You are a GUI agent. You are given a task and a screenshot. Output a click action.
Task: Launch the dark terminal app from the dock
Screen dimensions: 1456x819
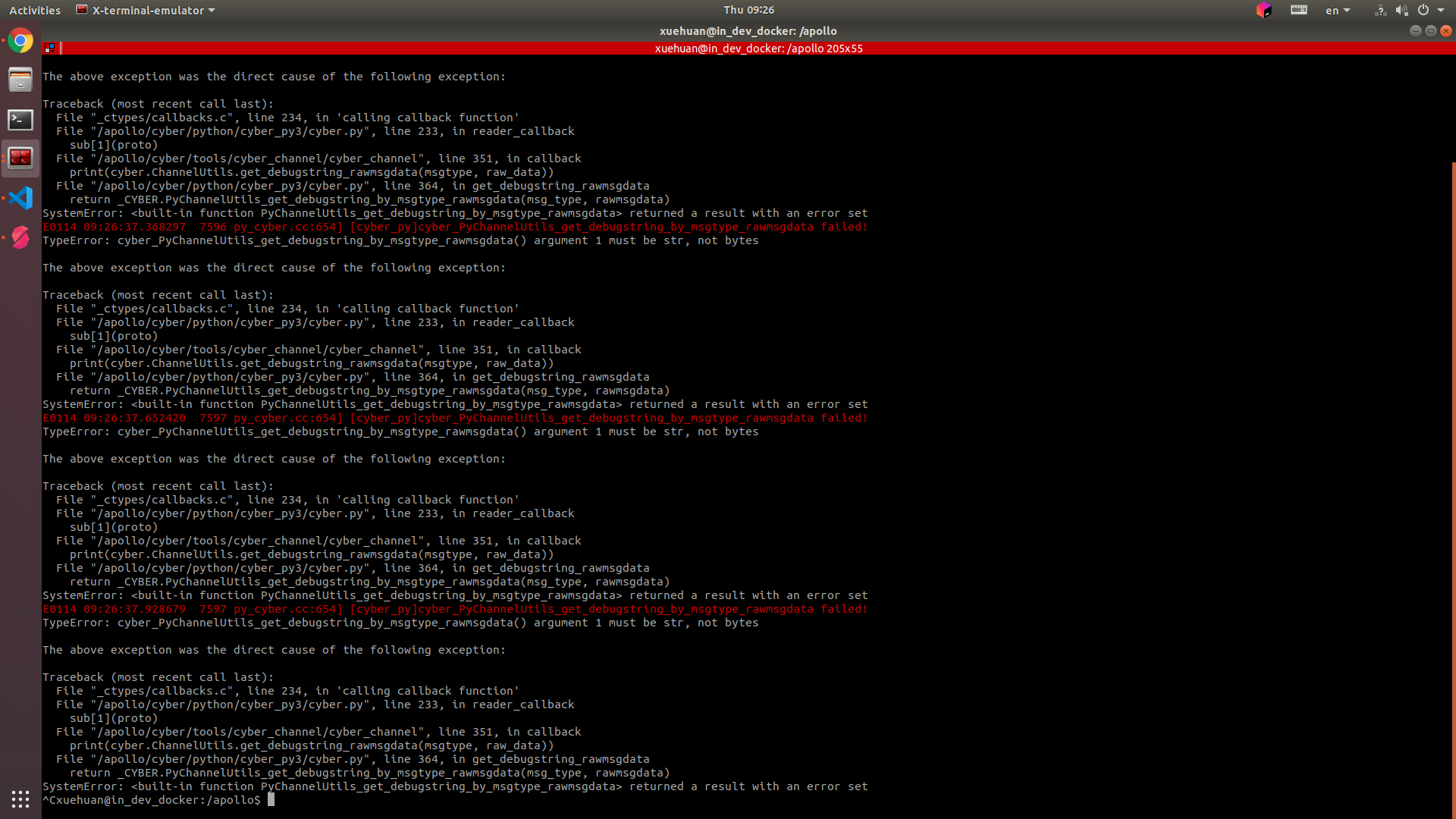point(20,119)
